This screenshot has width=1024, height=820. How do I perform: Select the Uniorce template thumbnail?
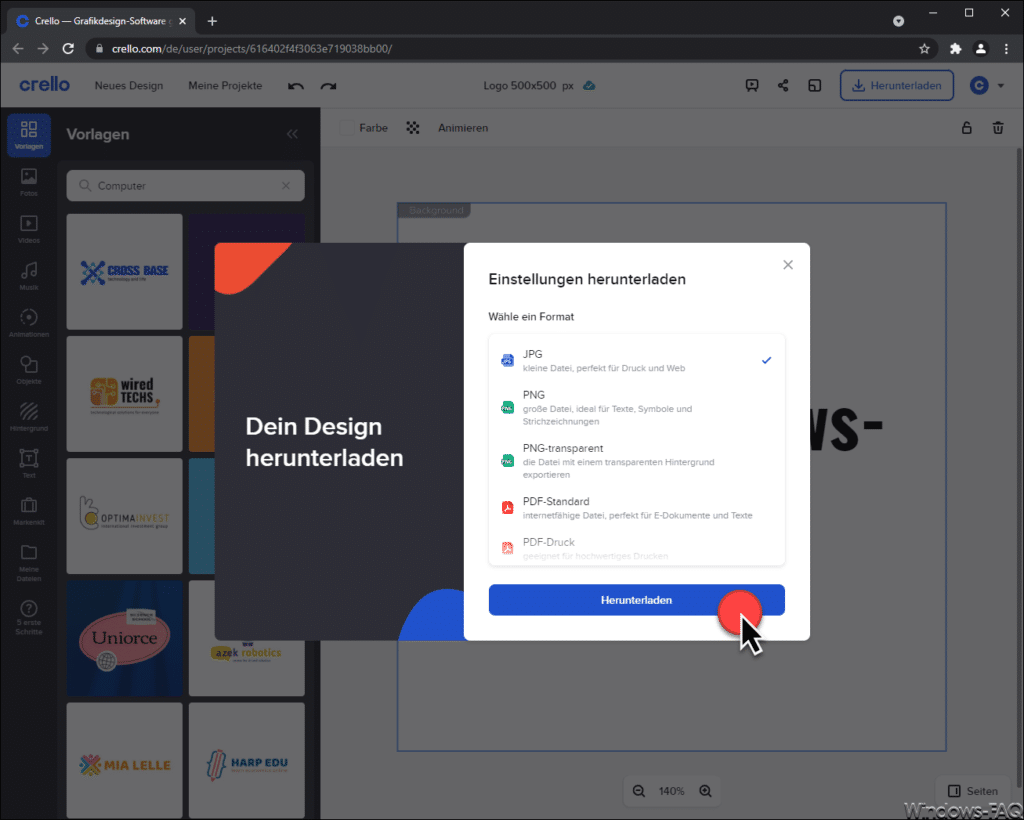tap(125, 639)
